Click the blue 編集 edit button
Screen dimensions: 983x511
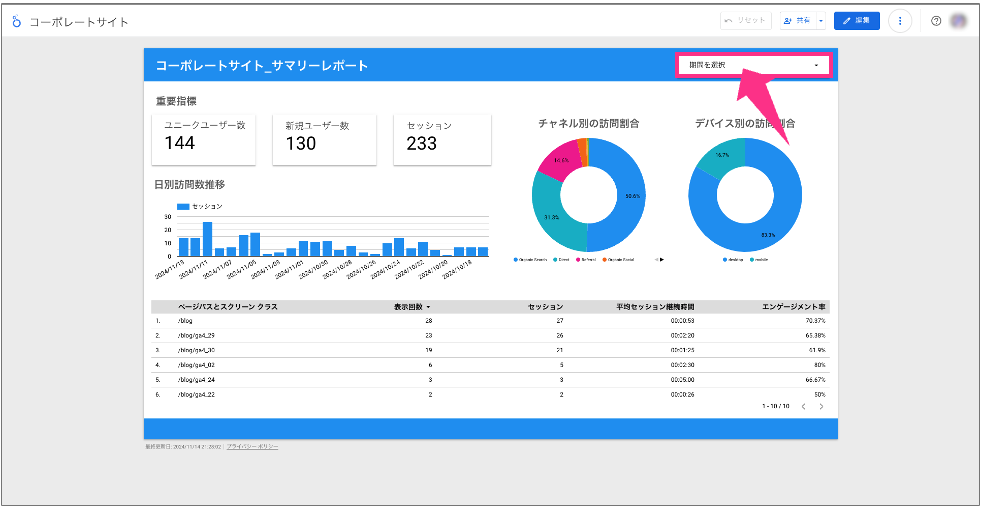[x=856, y=21]
